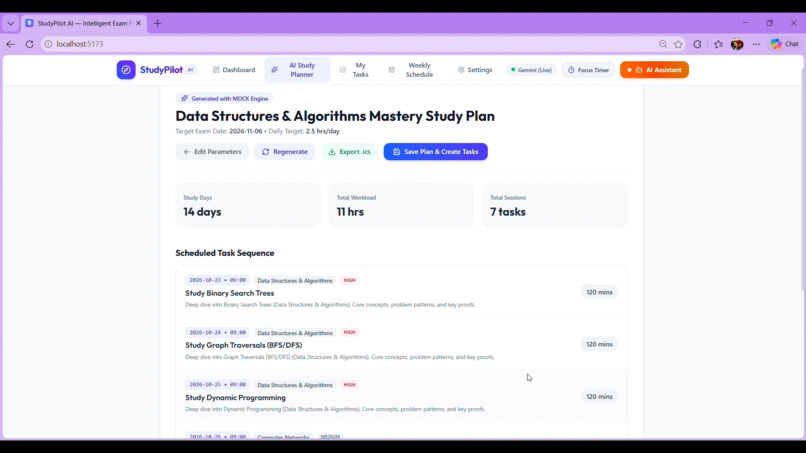Export the plan as .ics
This screenshot has width=806, height=453.
tap(350, 152)
